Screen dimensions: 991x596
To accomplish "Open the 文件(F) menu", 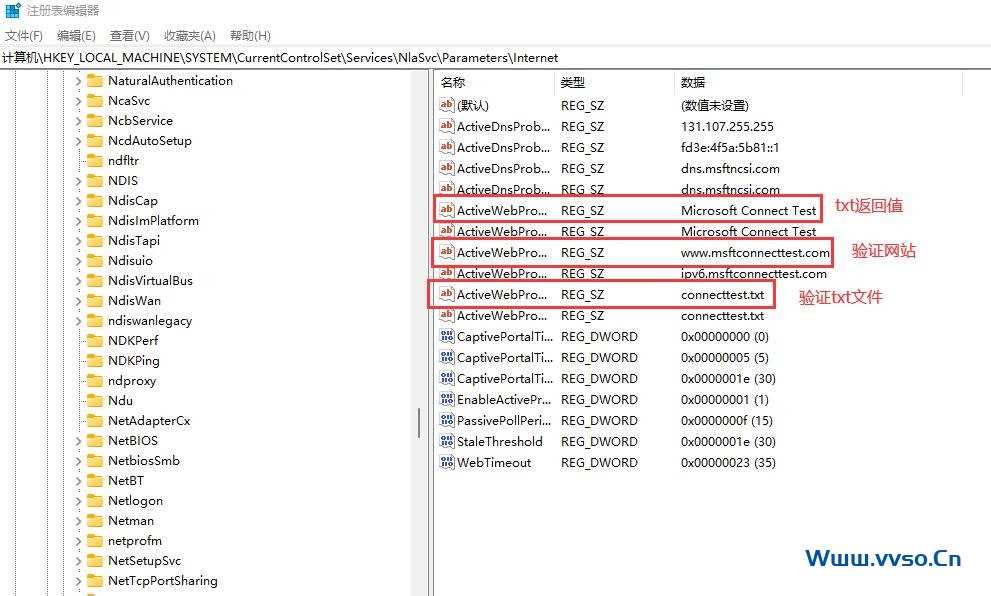I will [24, 35].
